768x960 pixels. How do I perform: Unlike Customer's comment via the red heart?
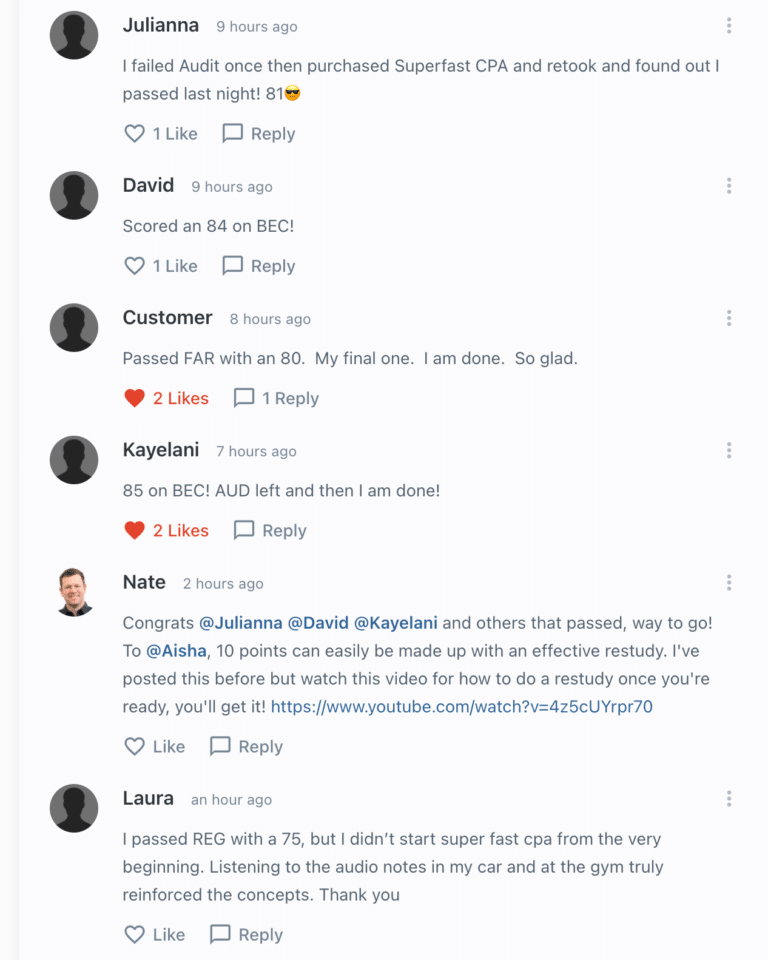tap(134, 398)
